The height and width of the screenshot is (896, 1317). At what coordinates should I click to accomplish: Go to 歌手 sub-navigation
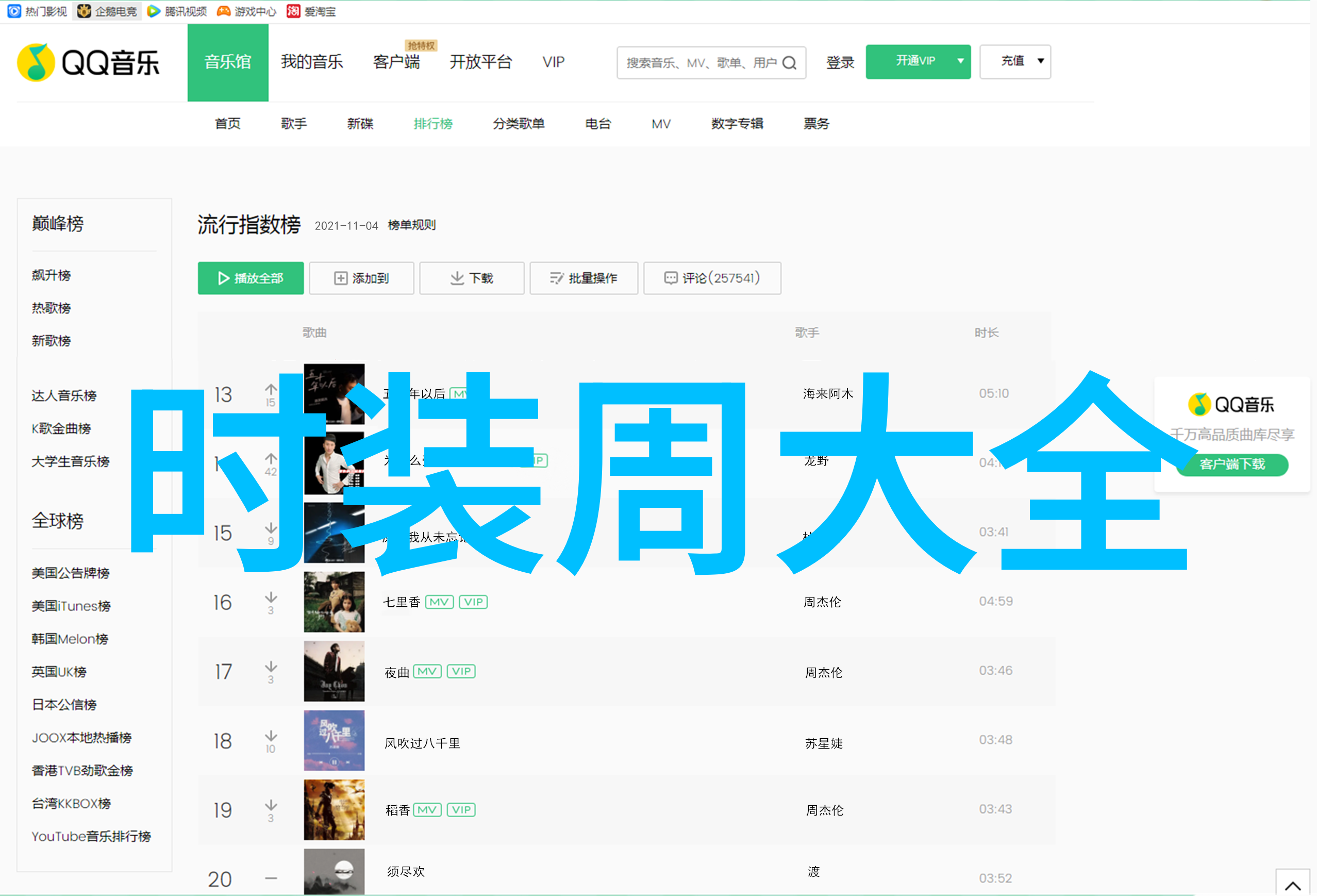(294, 124)
